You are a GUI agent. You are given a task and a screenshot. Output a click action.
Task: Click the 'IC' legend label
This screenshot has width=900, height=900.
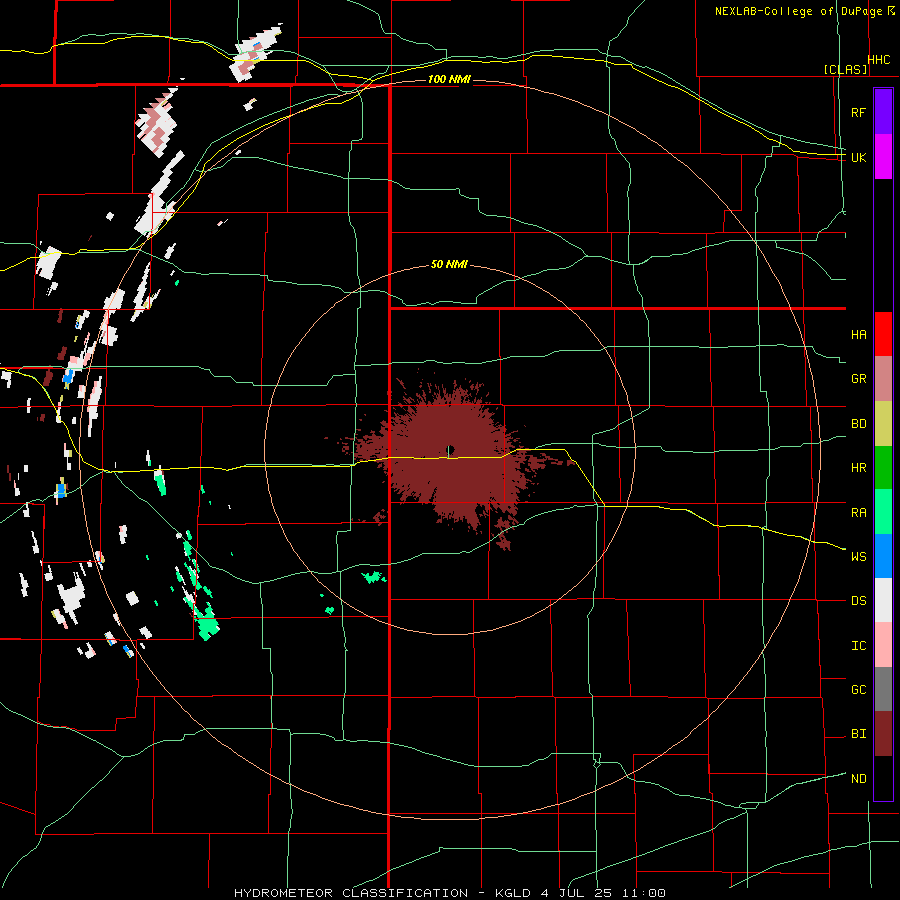tap(858, 645)
